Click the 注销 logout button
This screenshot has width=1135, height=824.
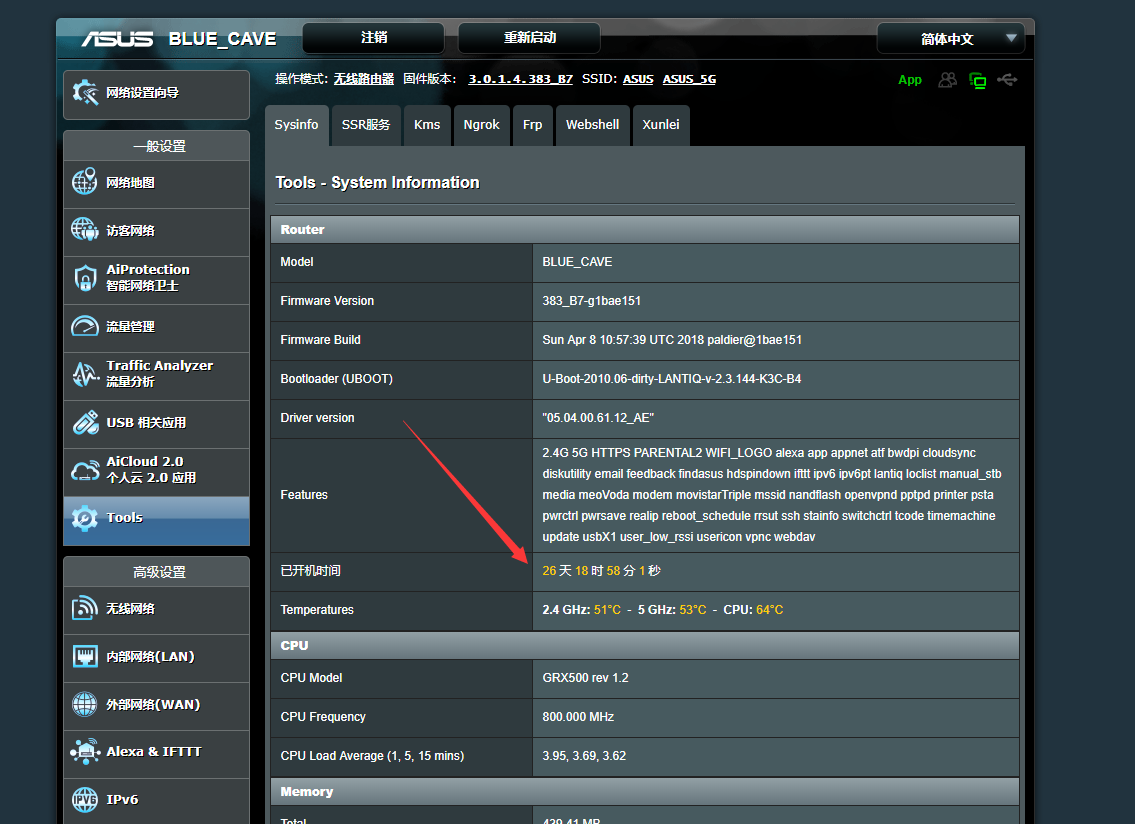pyautogui.click(x=374, y=38)
